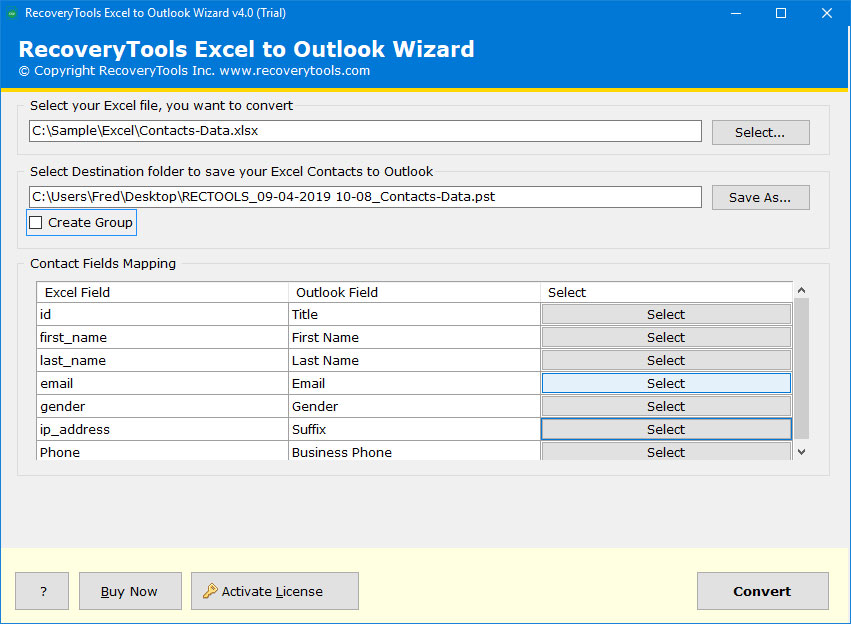Minimize the Excel to Outlook Wizard window
851x624 pixels.
[736, 13]
